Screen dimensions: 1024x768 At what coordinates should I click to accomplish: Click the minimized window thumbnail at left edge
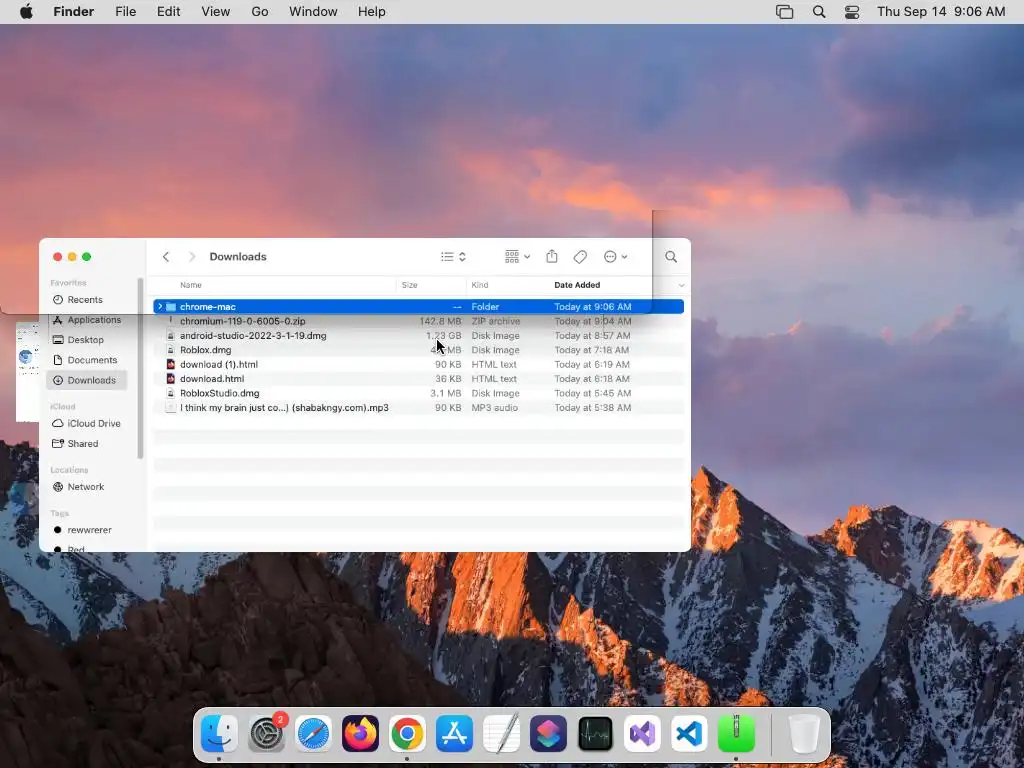[27, 372]
